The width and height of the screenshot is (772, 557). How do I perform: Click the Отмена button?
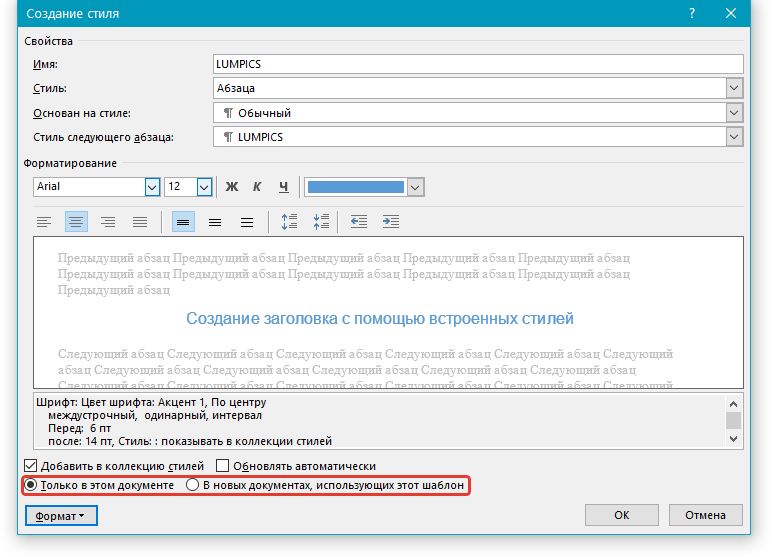coord(705,515)
